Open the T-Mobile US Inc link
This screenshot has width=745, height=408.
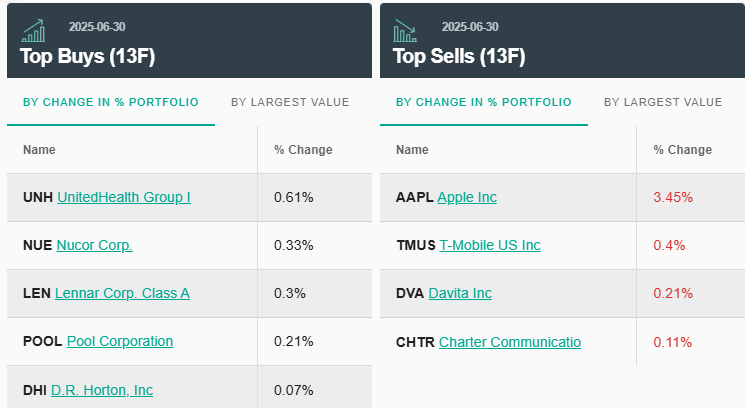489,245
